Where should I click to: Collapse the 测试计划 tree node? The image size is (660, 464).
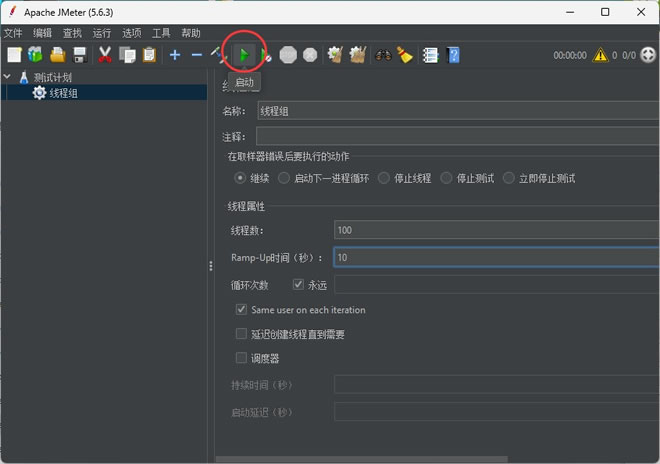pyautogui.click(x=7, y=77)
